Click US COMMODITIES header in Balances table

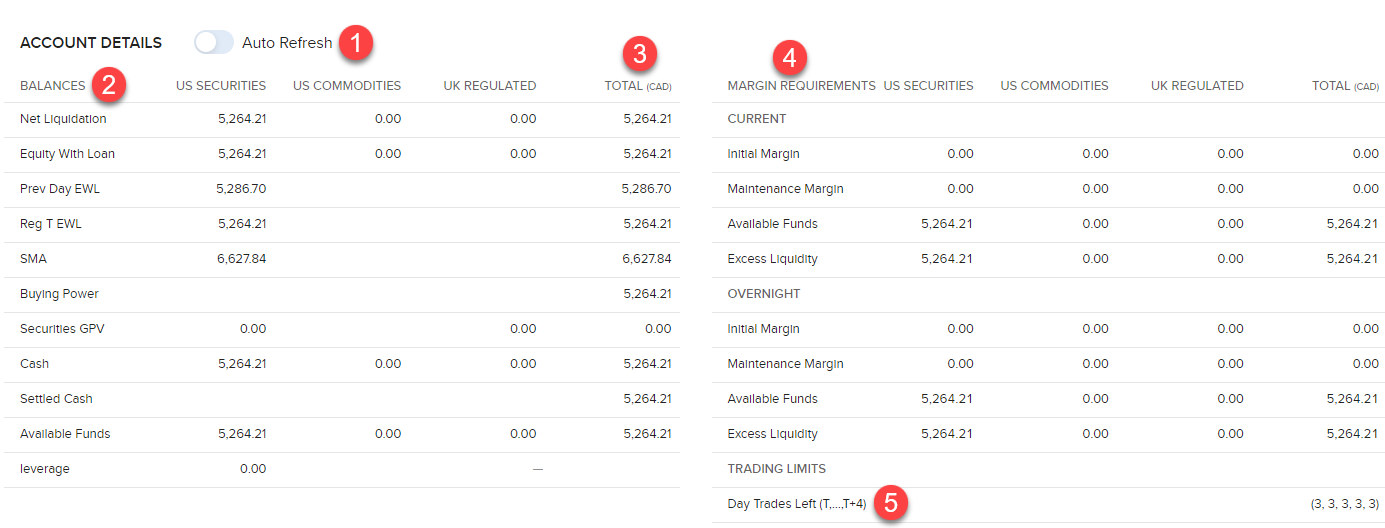coord(347,86)
